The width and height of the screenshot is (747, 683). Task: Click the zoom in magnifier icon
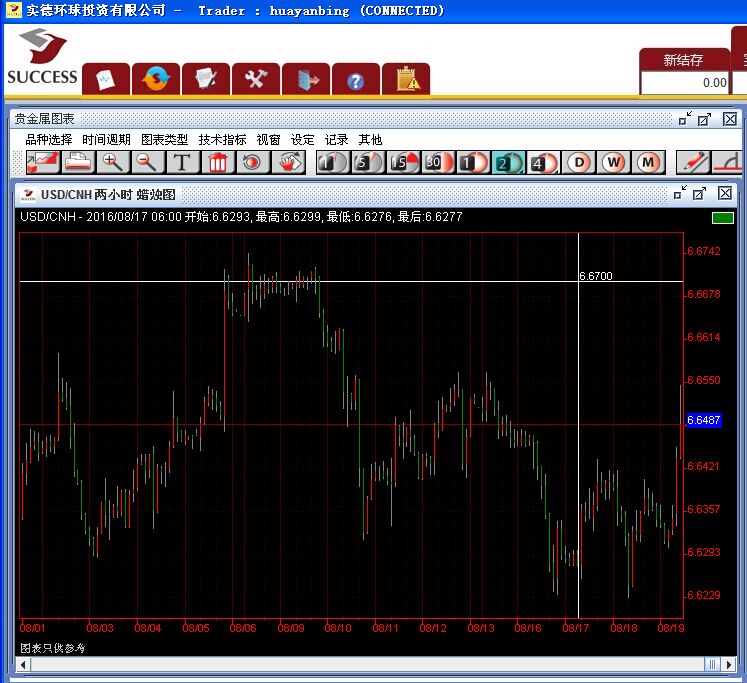113,163
